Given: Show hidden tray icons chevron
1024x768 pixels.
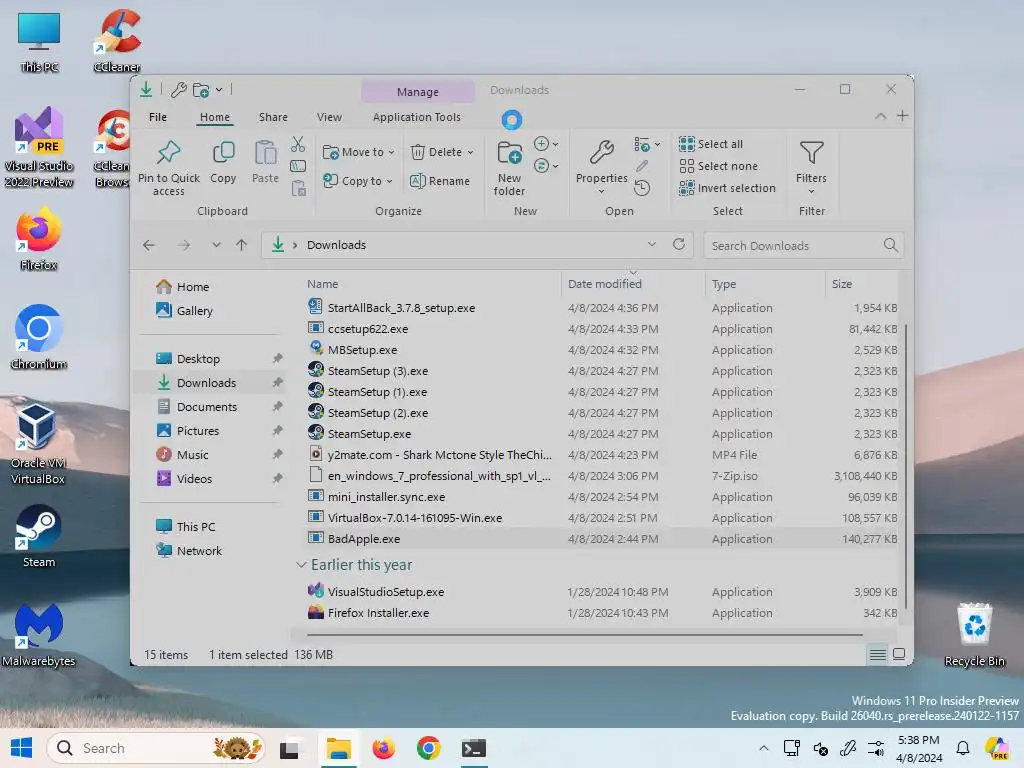Looking at the screenshot, I should pyautogui.click(x=763, y=748).
